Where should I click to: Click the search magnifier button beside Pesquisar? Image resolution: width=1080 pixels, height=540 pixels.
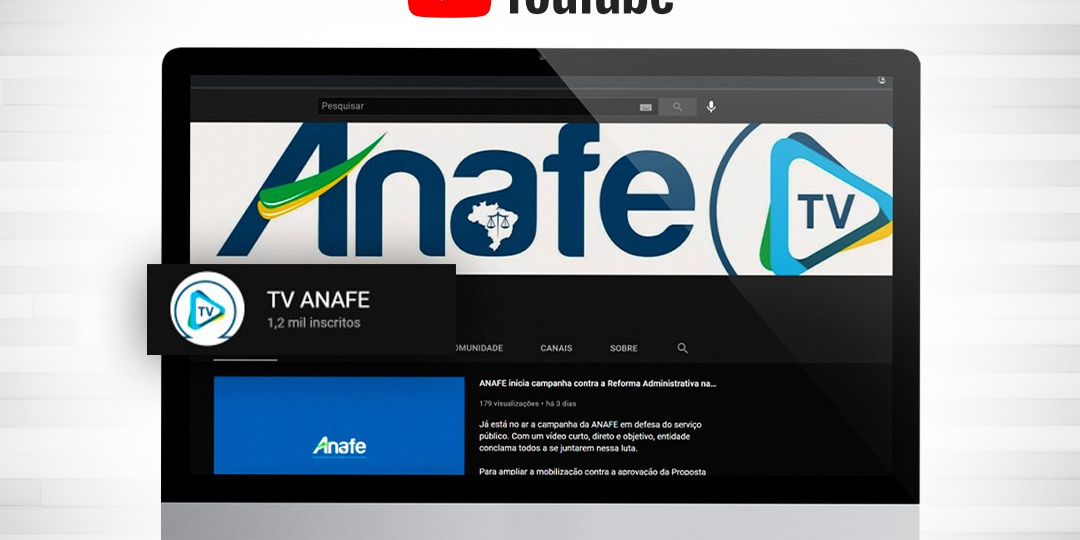tap(677, 107)
